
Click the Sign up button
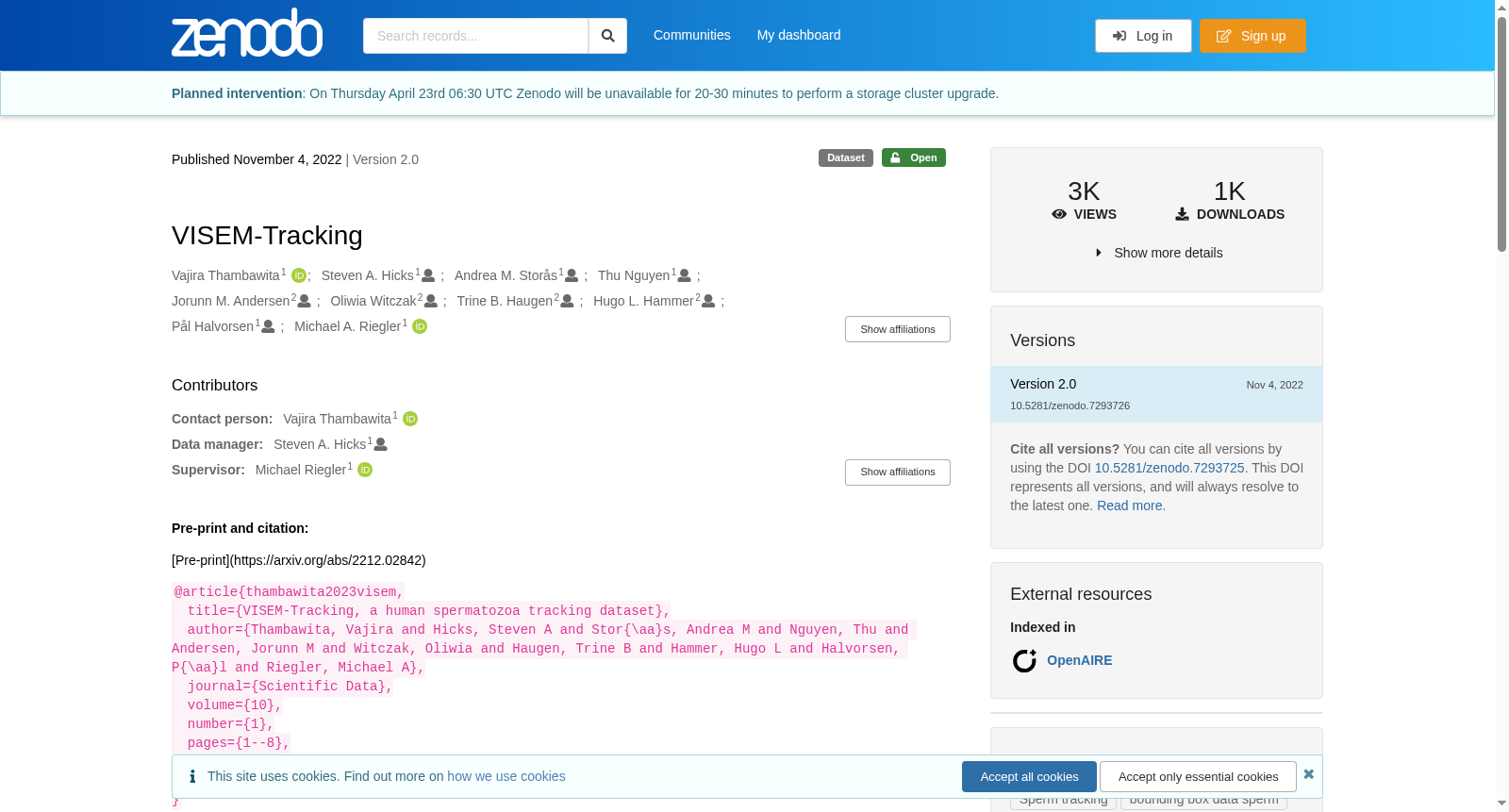[x=1252, y=36]
